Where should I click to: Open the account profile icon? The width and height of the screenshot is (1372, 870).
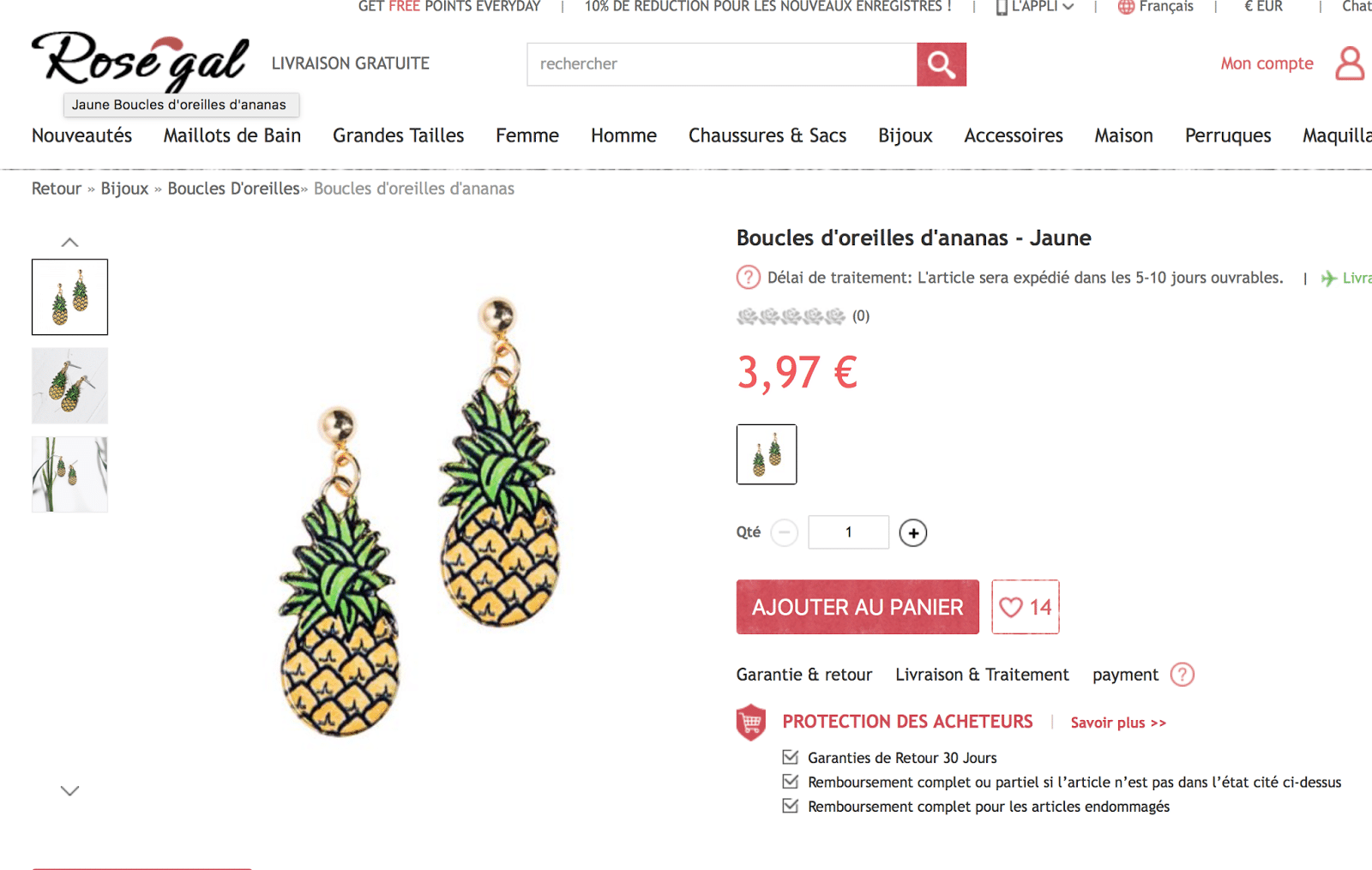click(1349, 63)
